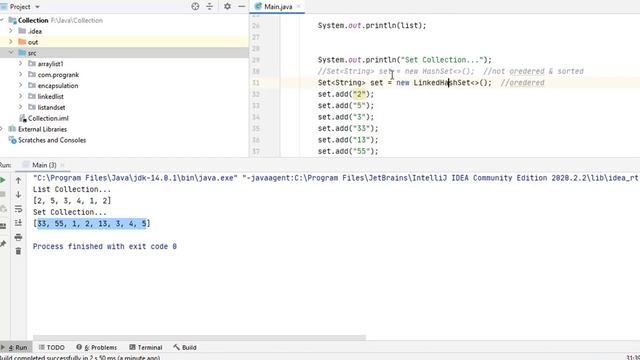The width and height of the screenshot is (640, 360).
Task: Click line number 29 in the gutter
Action: pyautogui.click(x=256, y=60)
